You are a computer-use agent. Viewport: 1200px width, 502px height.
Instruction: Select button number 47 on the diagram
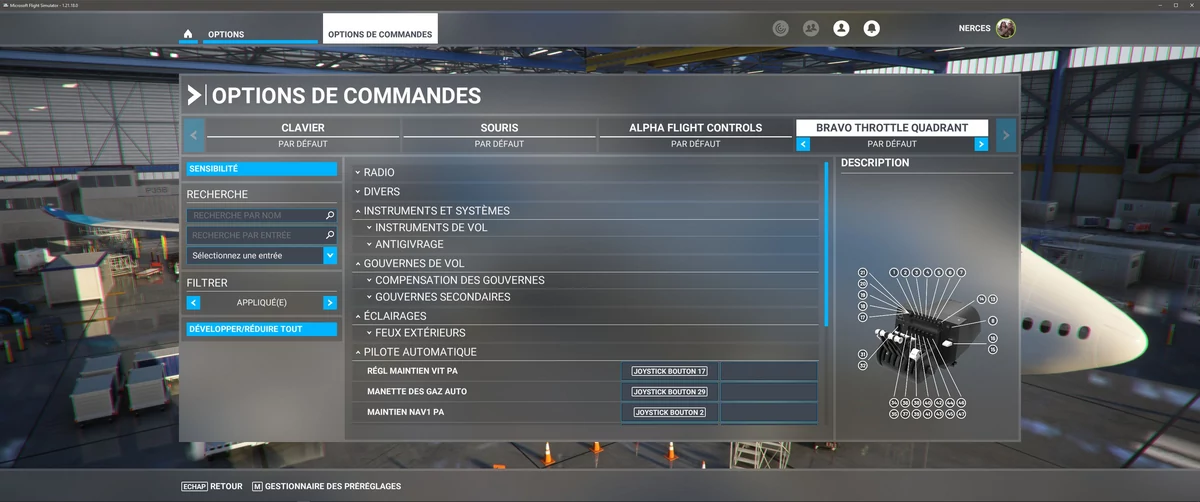click(x=962, y=413)
